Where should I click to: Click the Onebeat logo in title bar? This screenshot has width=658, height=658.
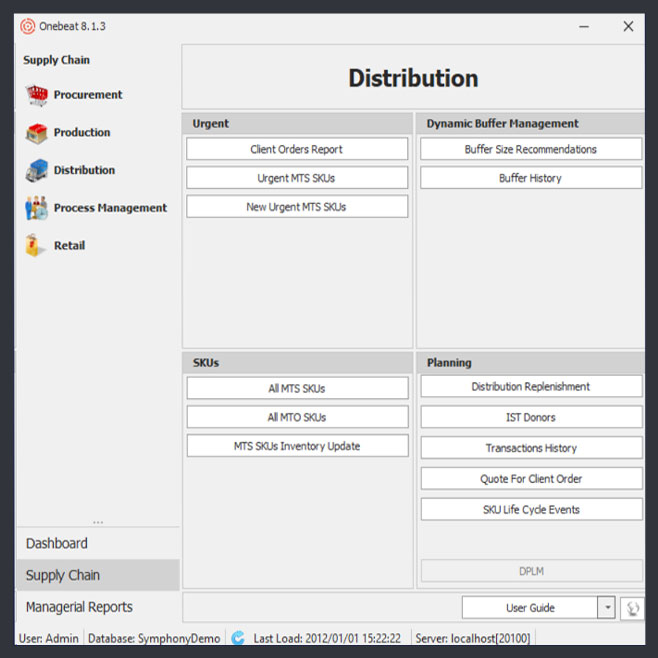27,27
